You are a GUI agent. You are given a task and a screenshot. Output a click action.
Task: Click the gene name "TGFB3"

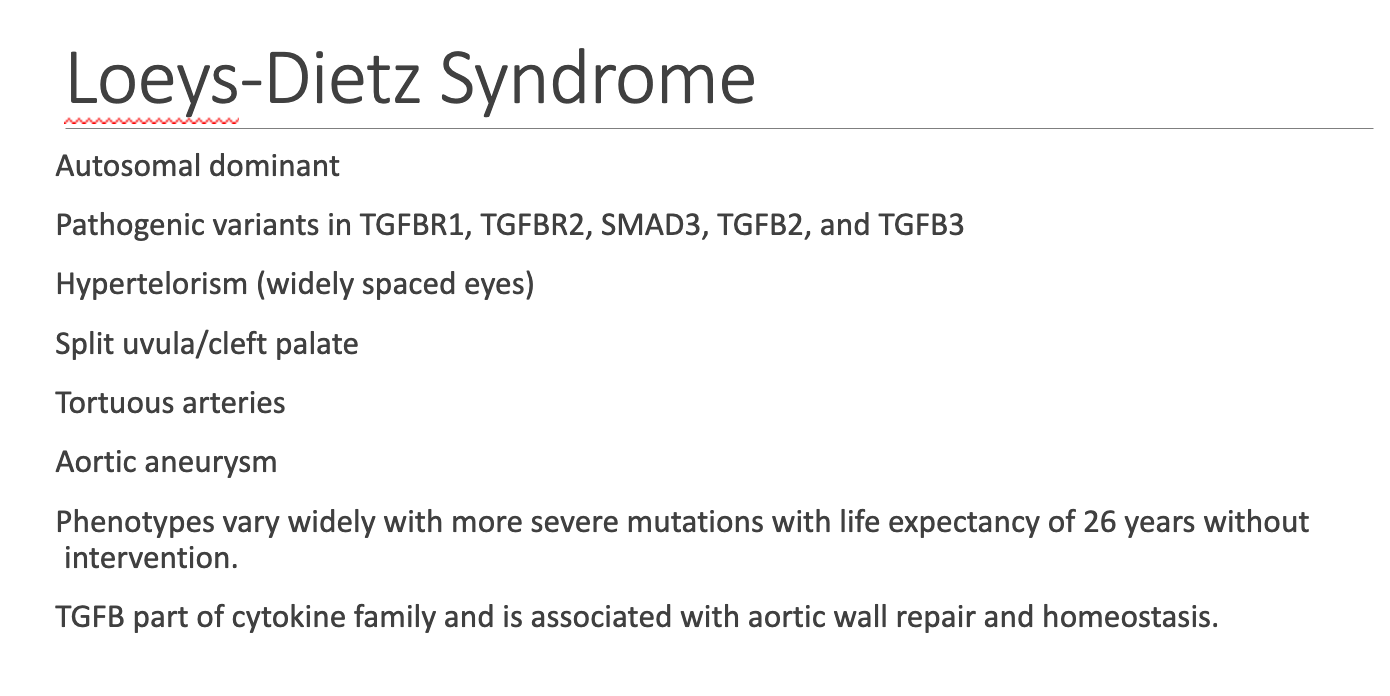point(922,225)
